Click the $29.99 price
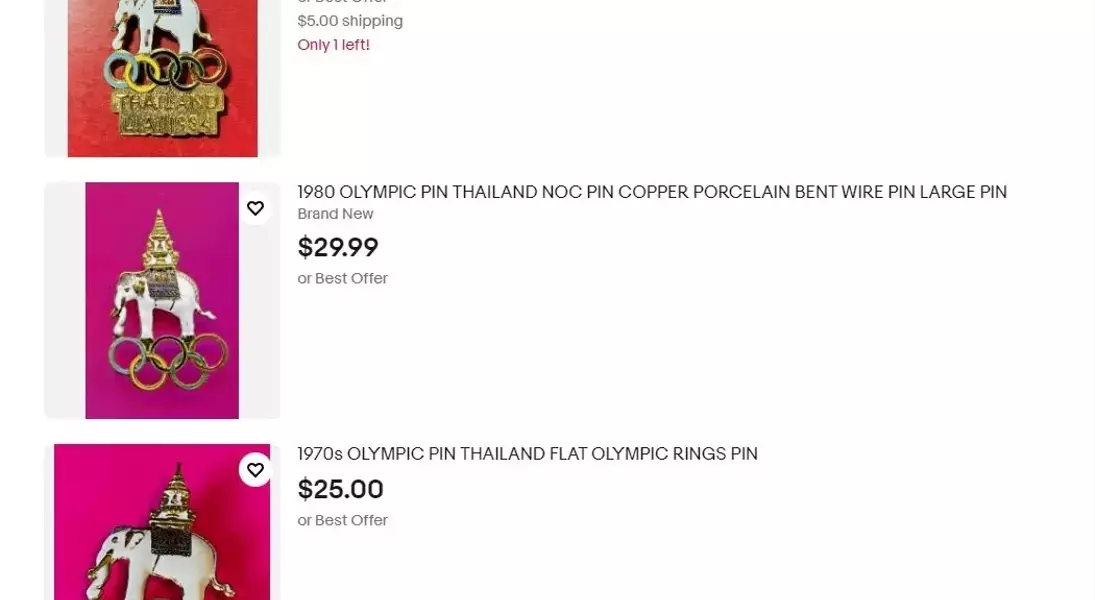Viewport: 1095px width, 600px height. click(x=338, y=247)
